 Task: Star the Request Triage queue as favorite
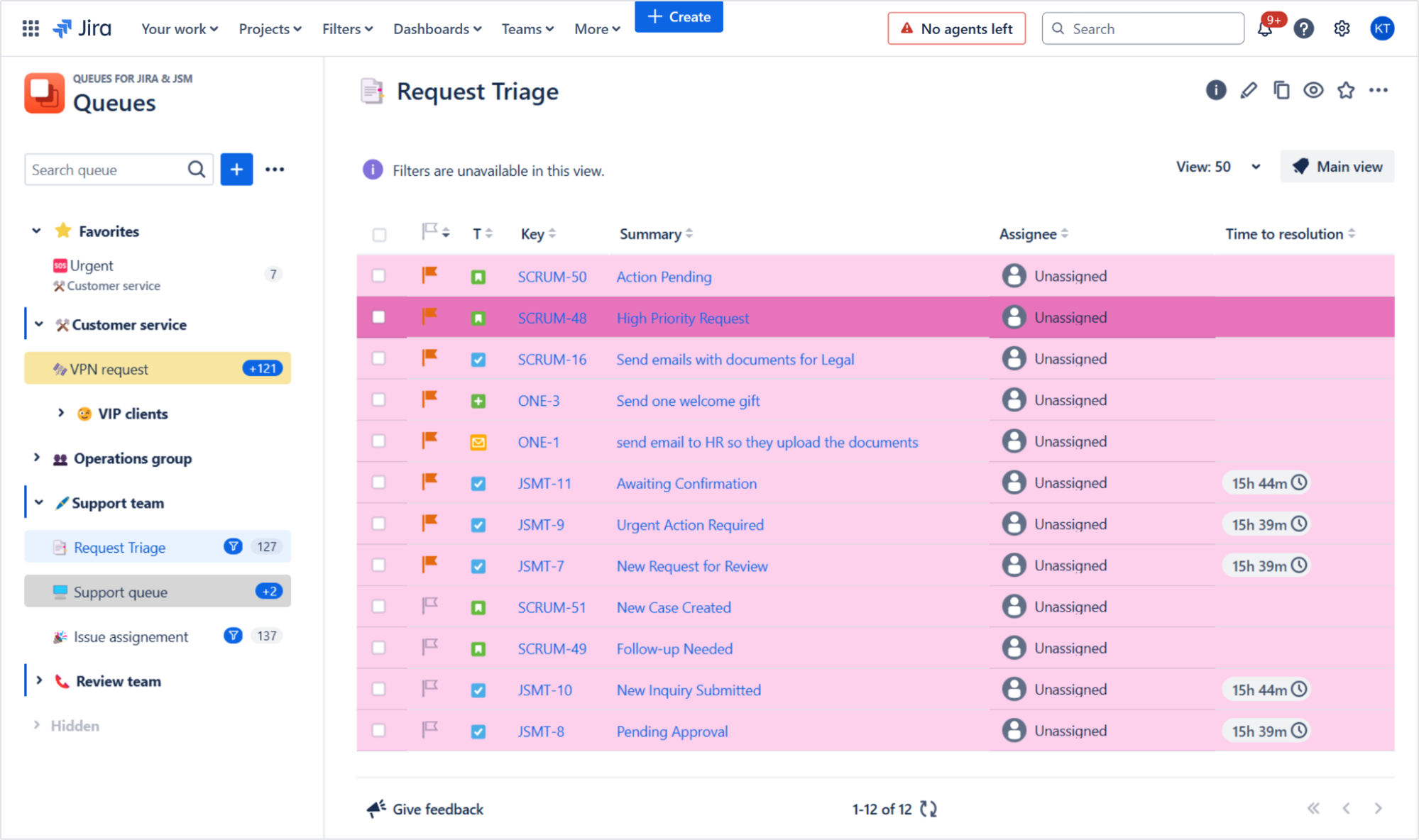coord(1346,90)
